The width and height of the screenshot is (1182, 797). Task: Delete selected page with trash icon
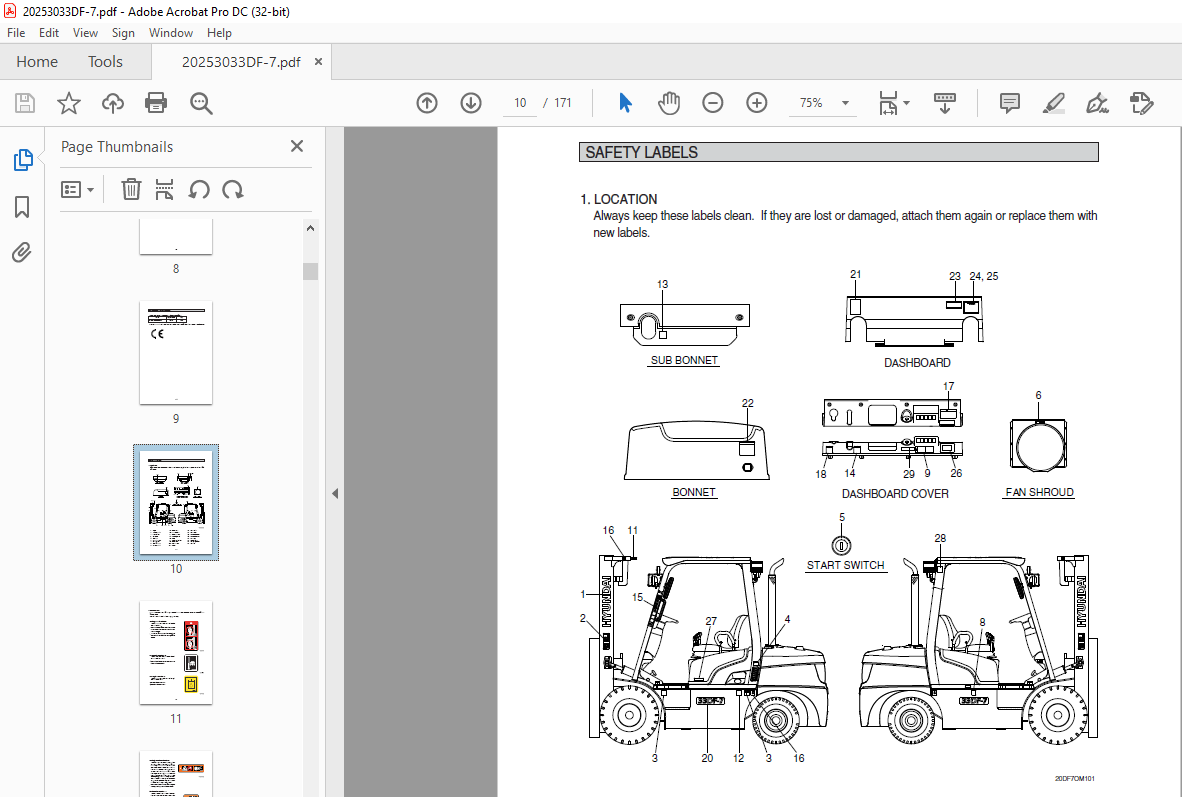click(131, 189)
